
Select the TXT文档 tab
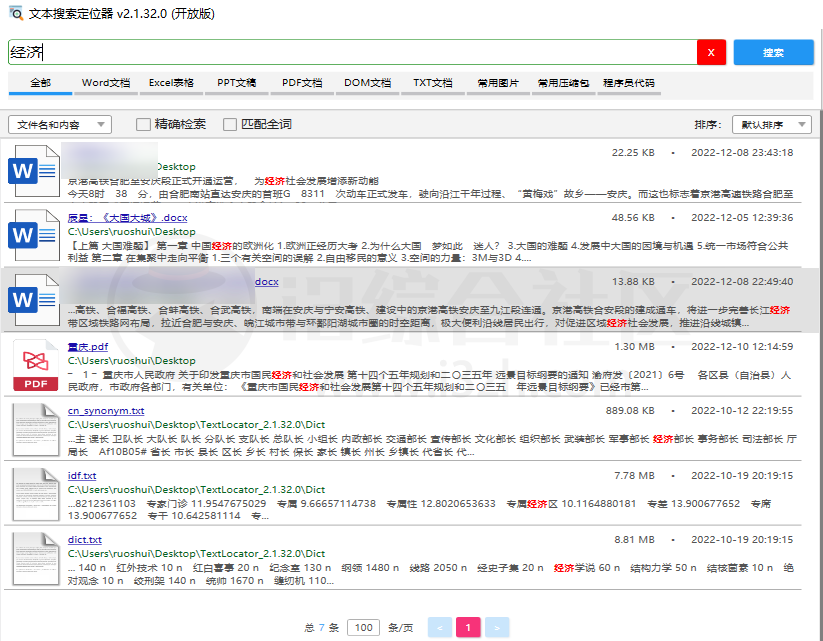tap(432, 83)
